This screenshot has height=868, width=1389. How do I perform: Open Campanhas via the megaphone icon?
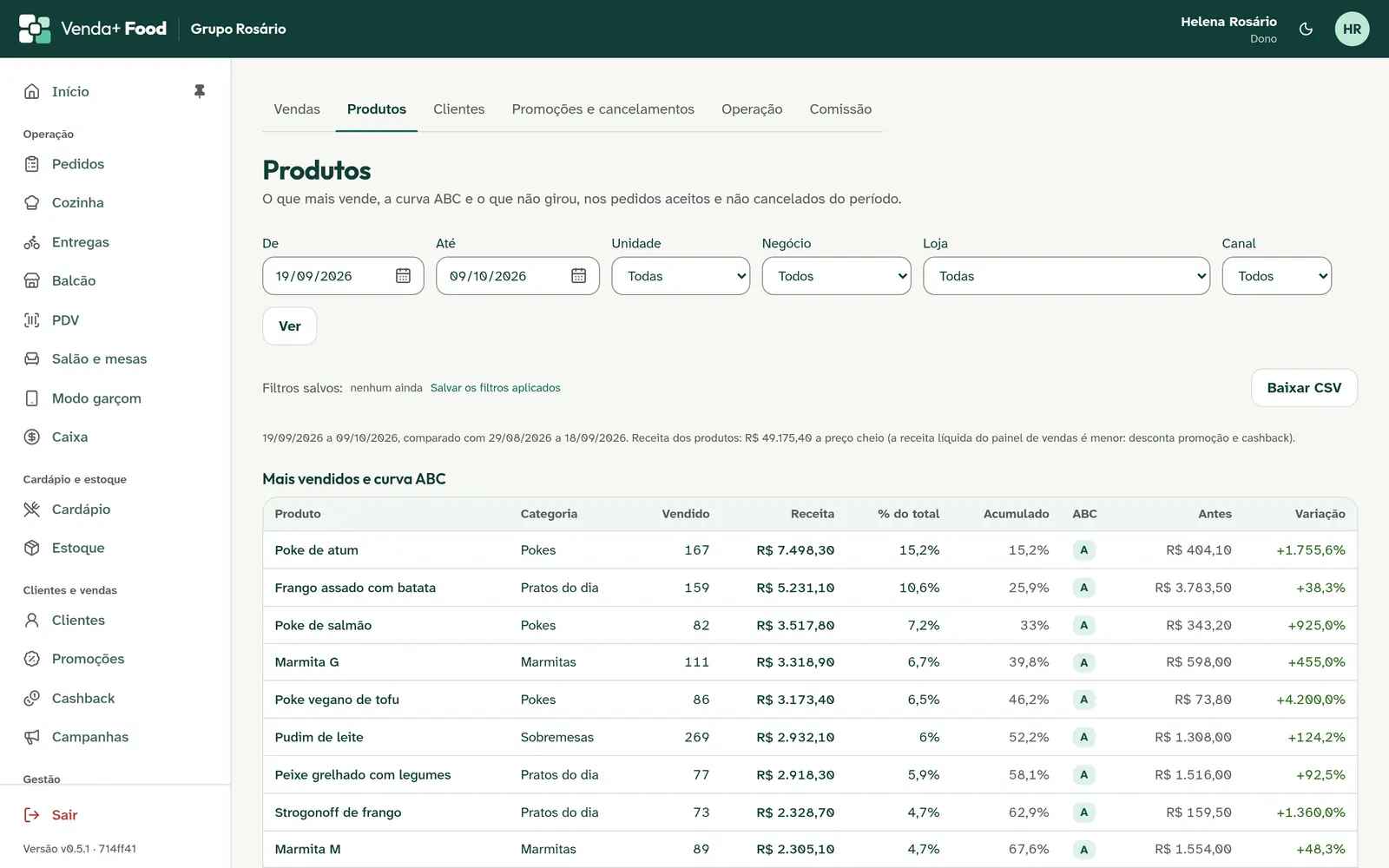(32, 737)
